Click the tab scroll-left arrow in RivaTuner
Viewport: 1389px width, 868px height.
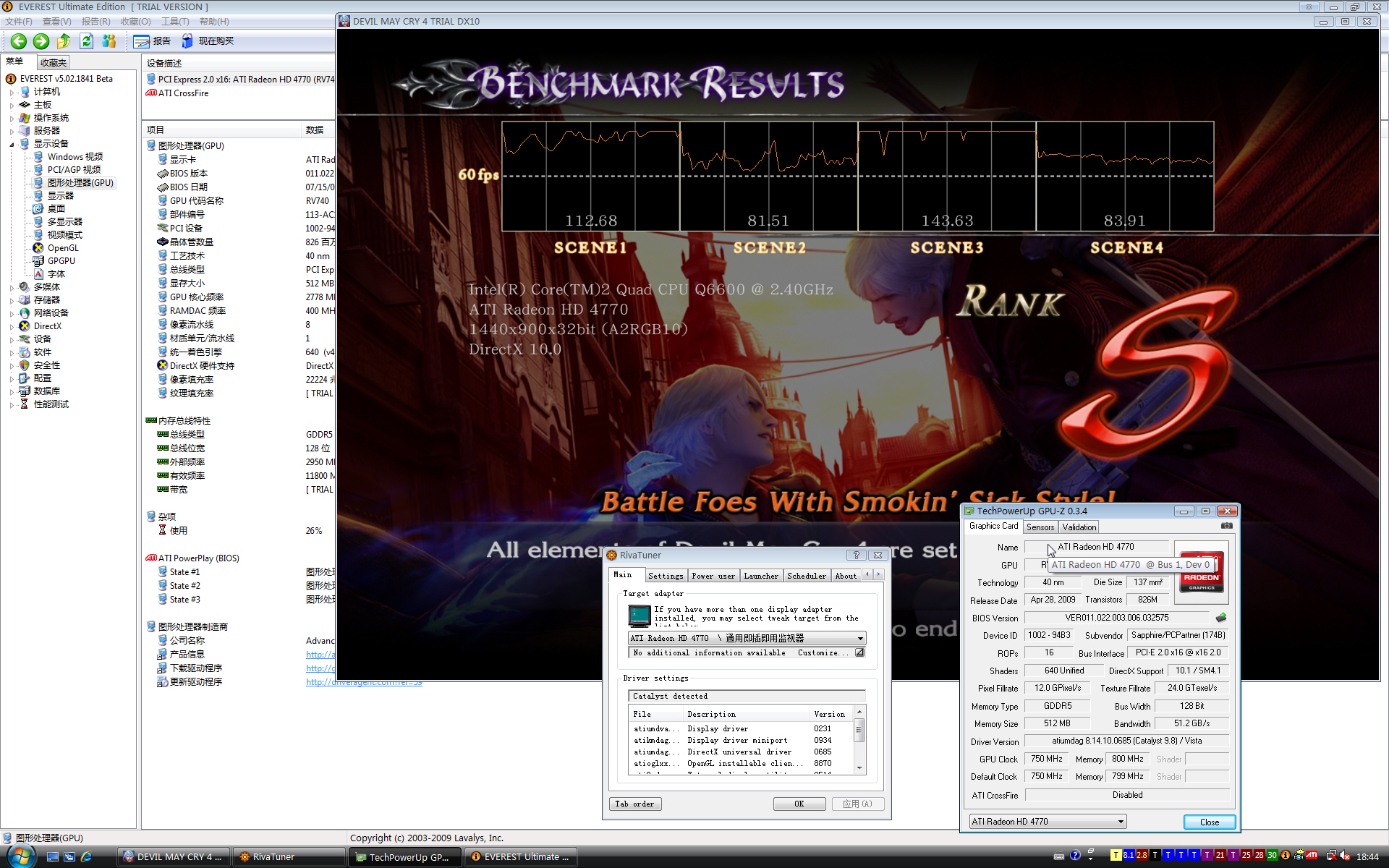tap(867, 575)
